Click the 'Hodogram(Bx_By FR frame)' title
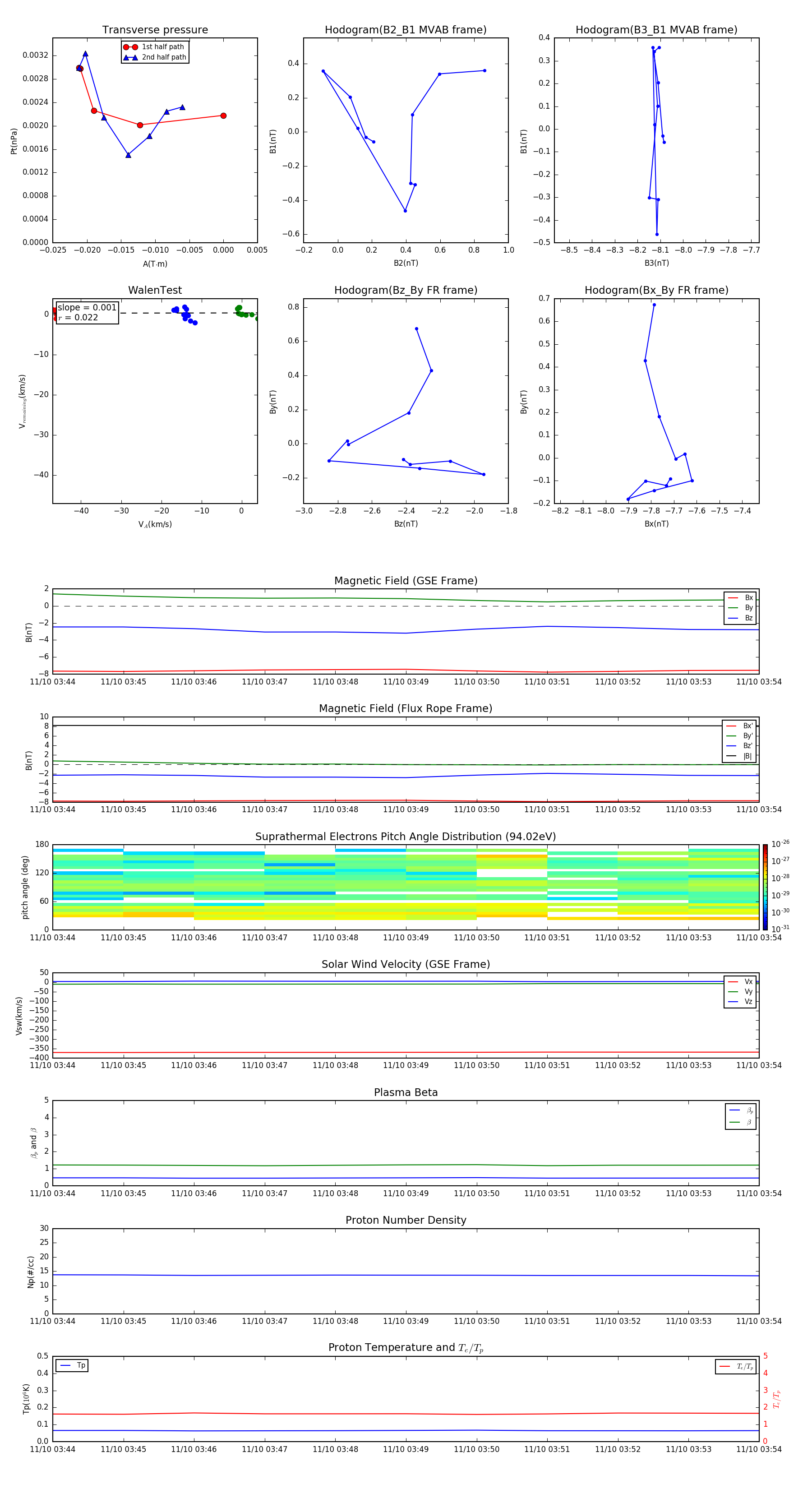 [656, 290]
